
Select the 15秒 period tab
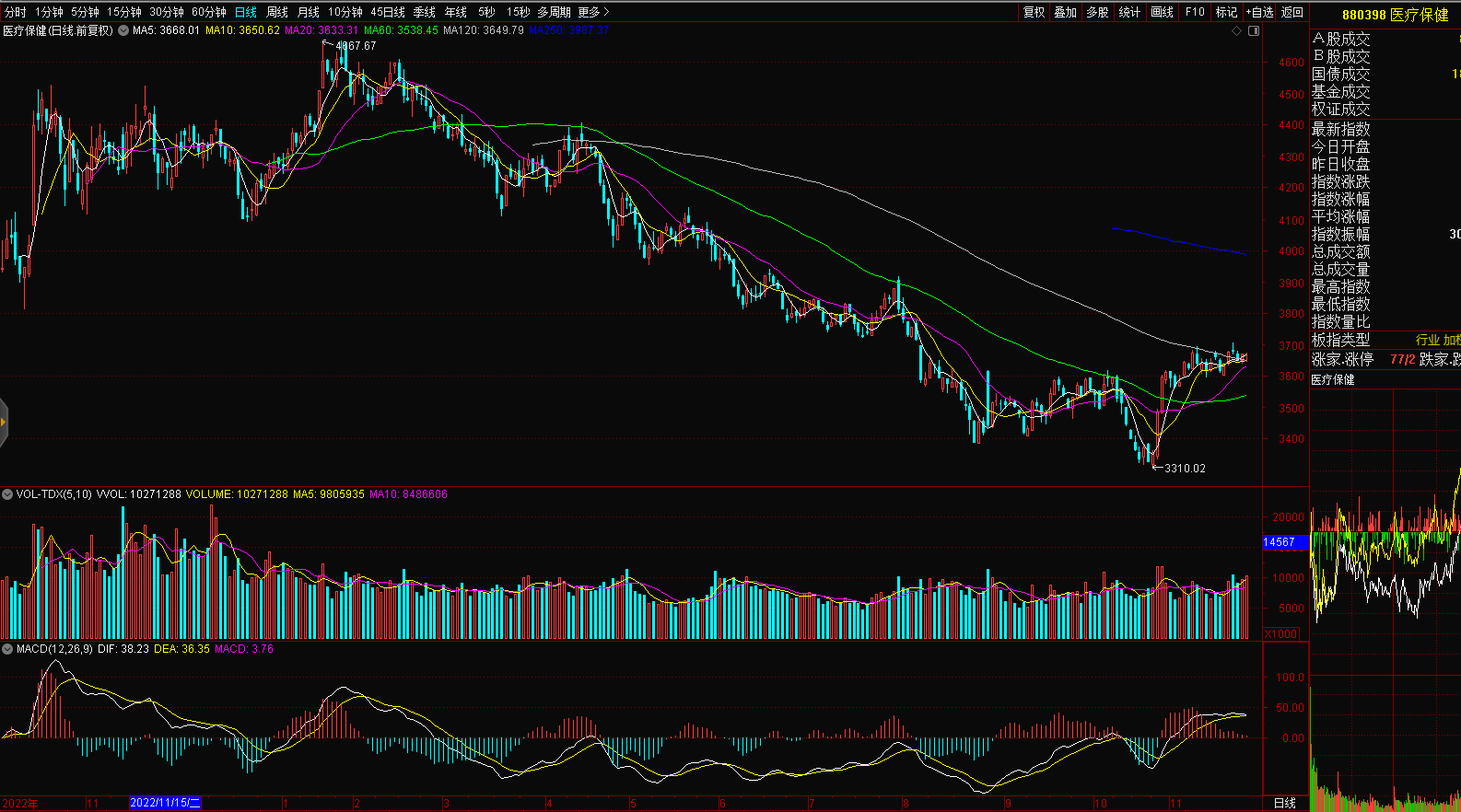click(518, 12)
